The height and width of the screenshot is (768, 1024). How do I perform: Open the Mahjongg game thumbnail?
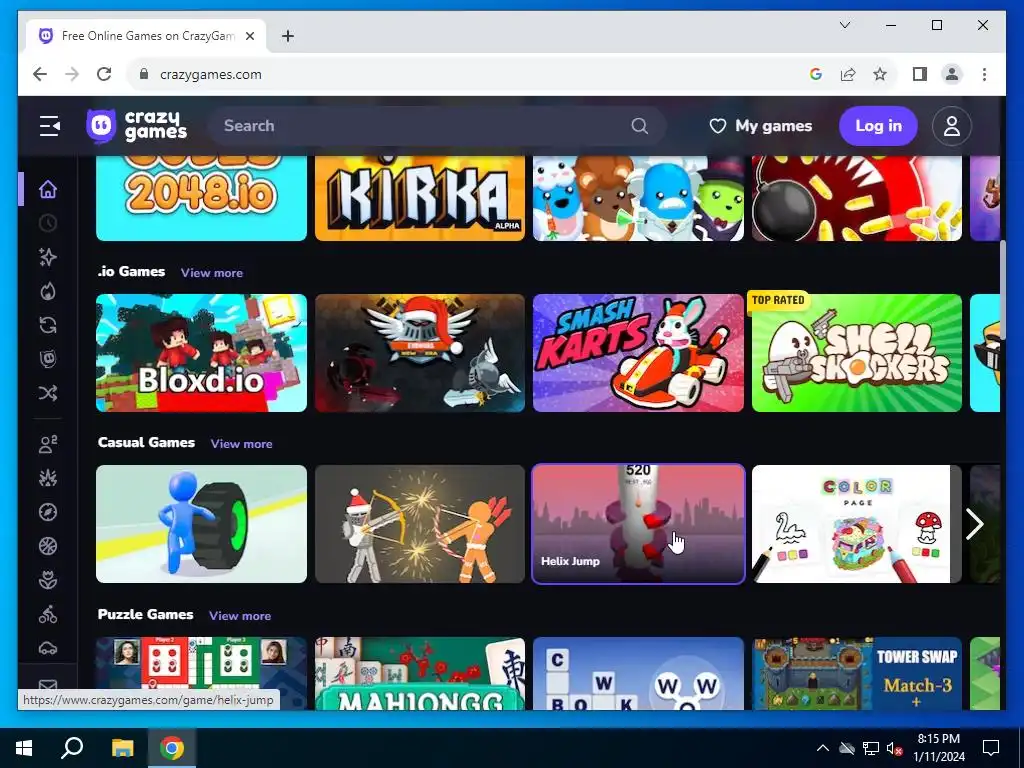(x=420, y=673)
